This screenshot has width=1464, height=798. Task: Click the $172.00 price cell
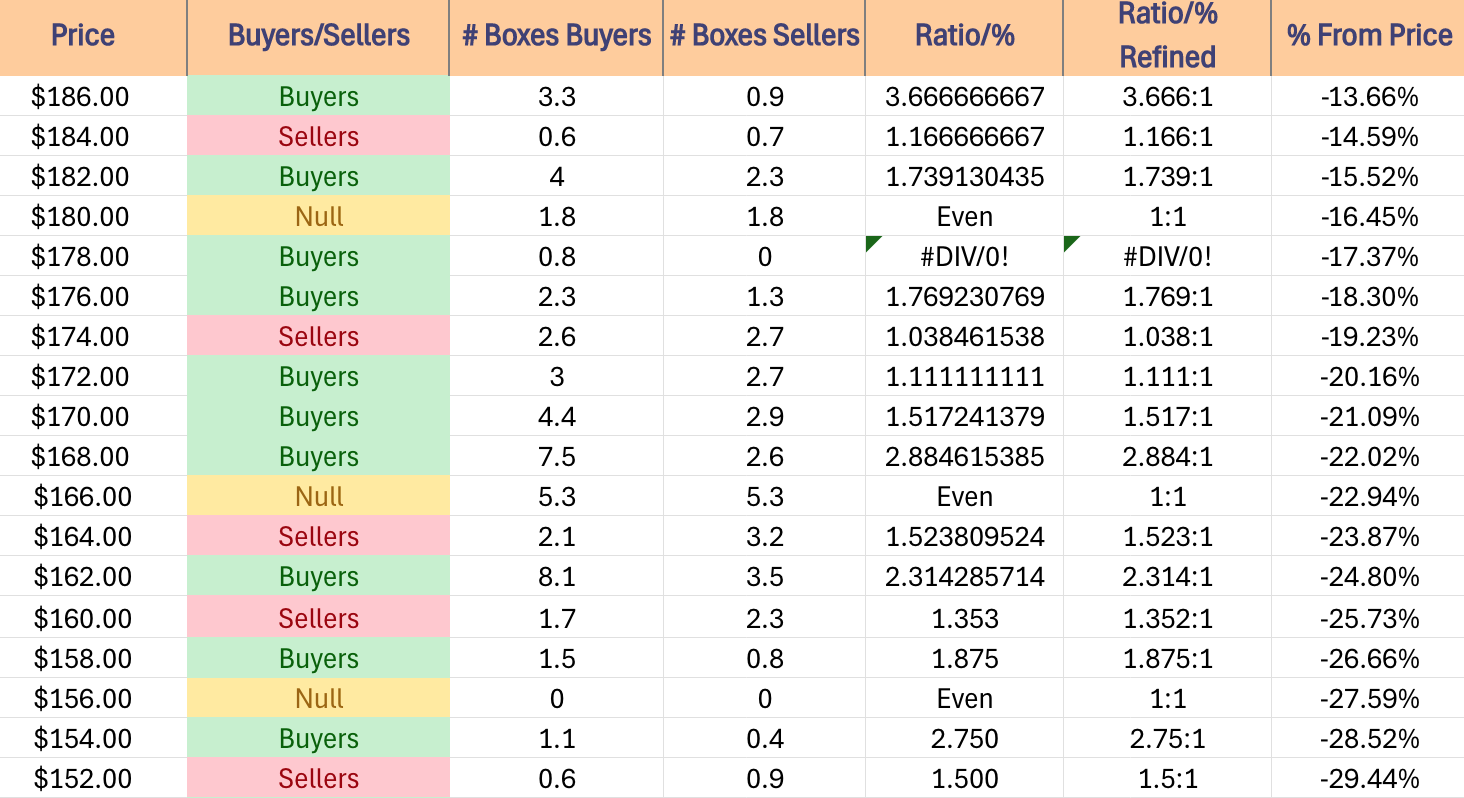point(93,377)
